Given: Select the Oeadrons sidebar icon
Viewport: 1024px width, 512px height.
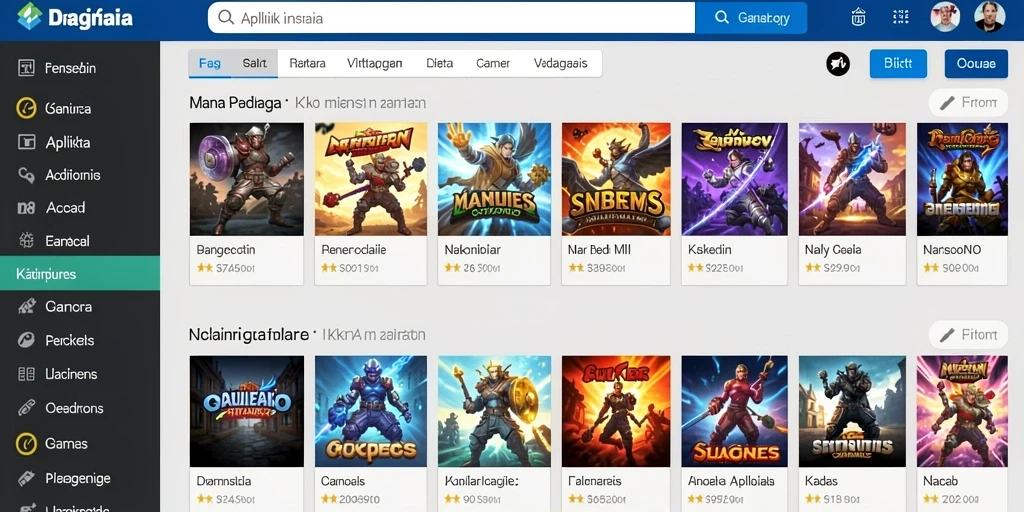Looking at the screenshot, I should tap(26, 408).
